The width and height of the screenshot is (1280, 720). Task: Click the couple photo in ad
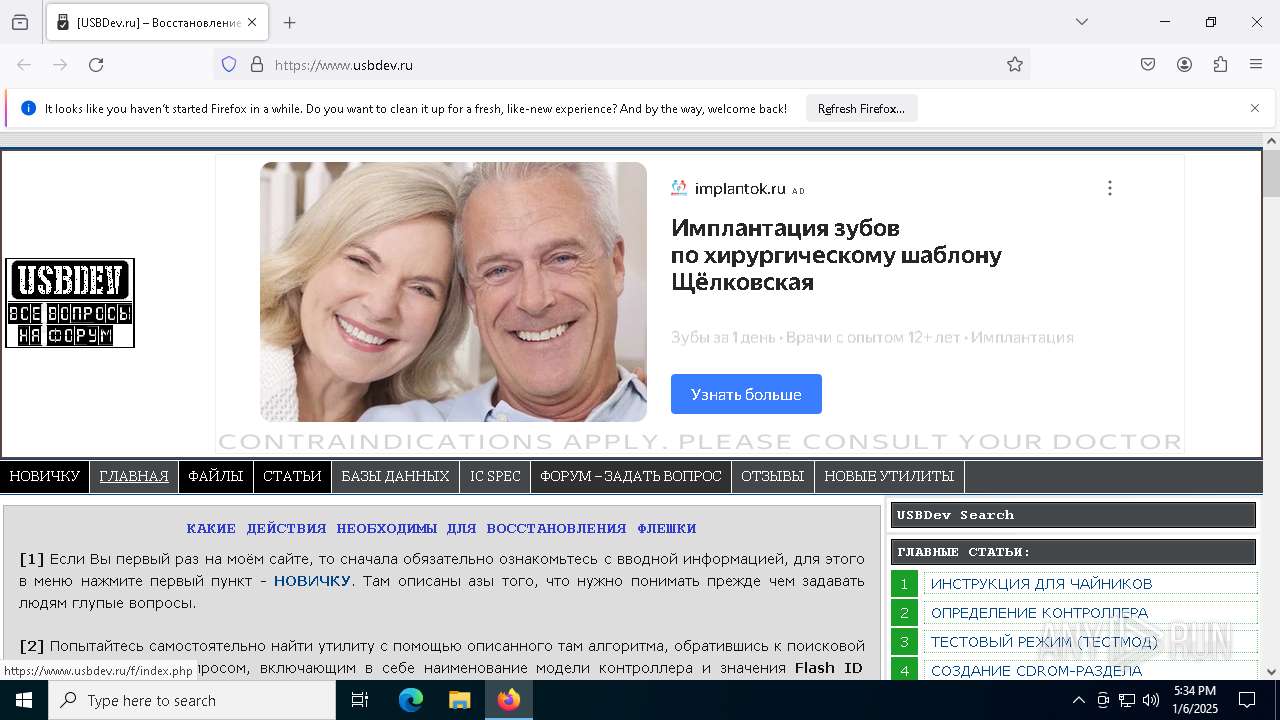pos(453,292)
